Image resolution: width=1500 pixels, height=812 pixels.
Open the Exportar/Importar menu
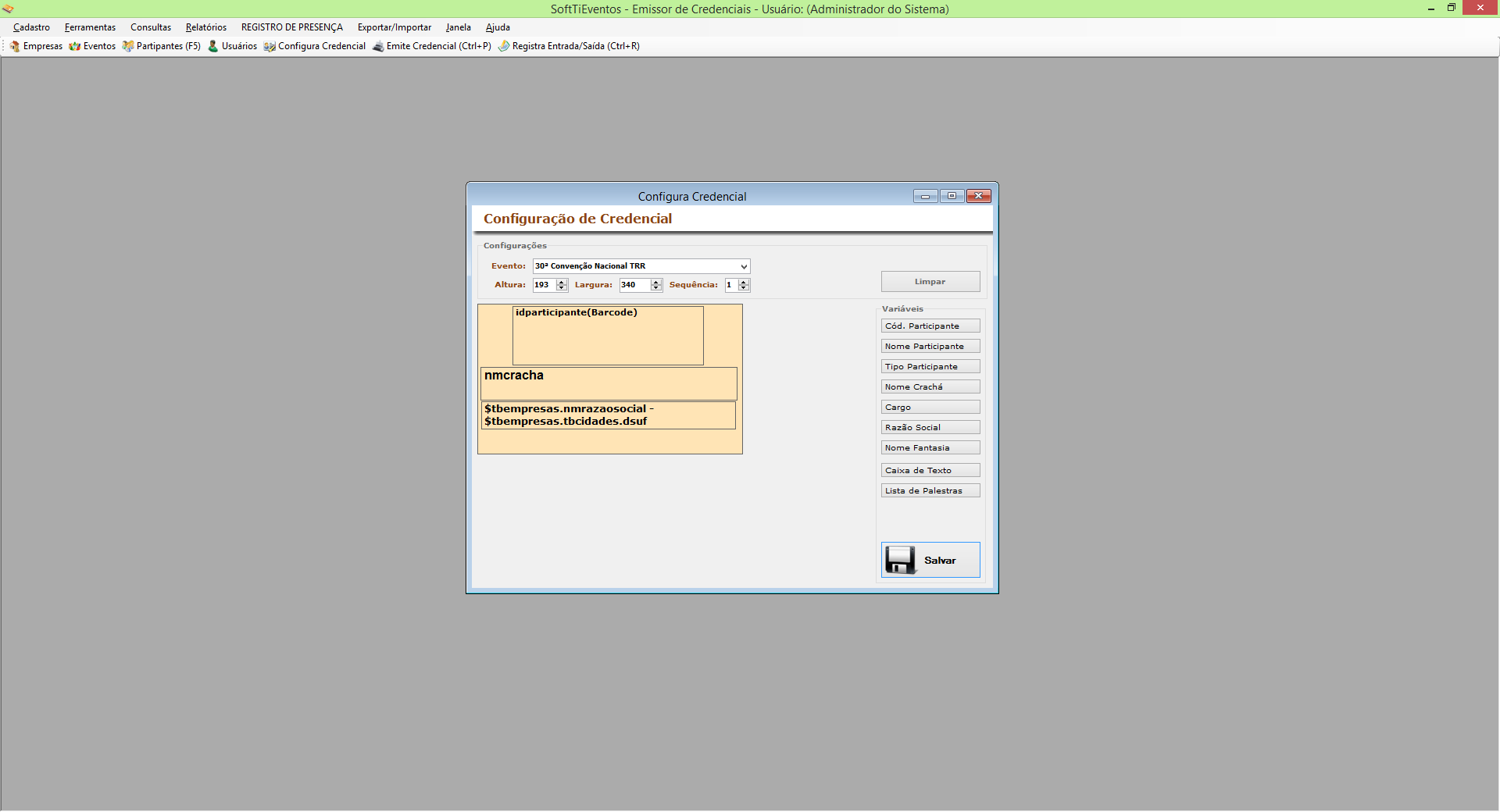click(x=395, y=27)
